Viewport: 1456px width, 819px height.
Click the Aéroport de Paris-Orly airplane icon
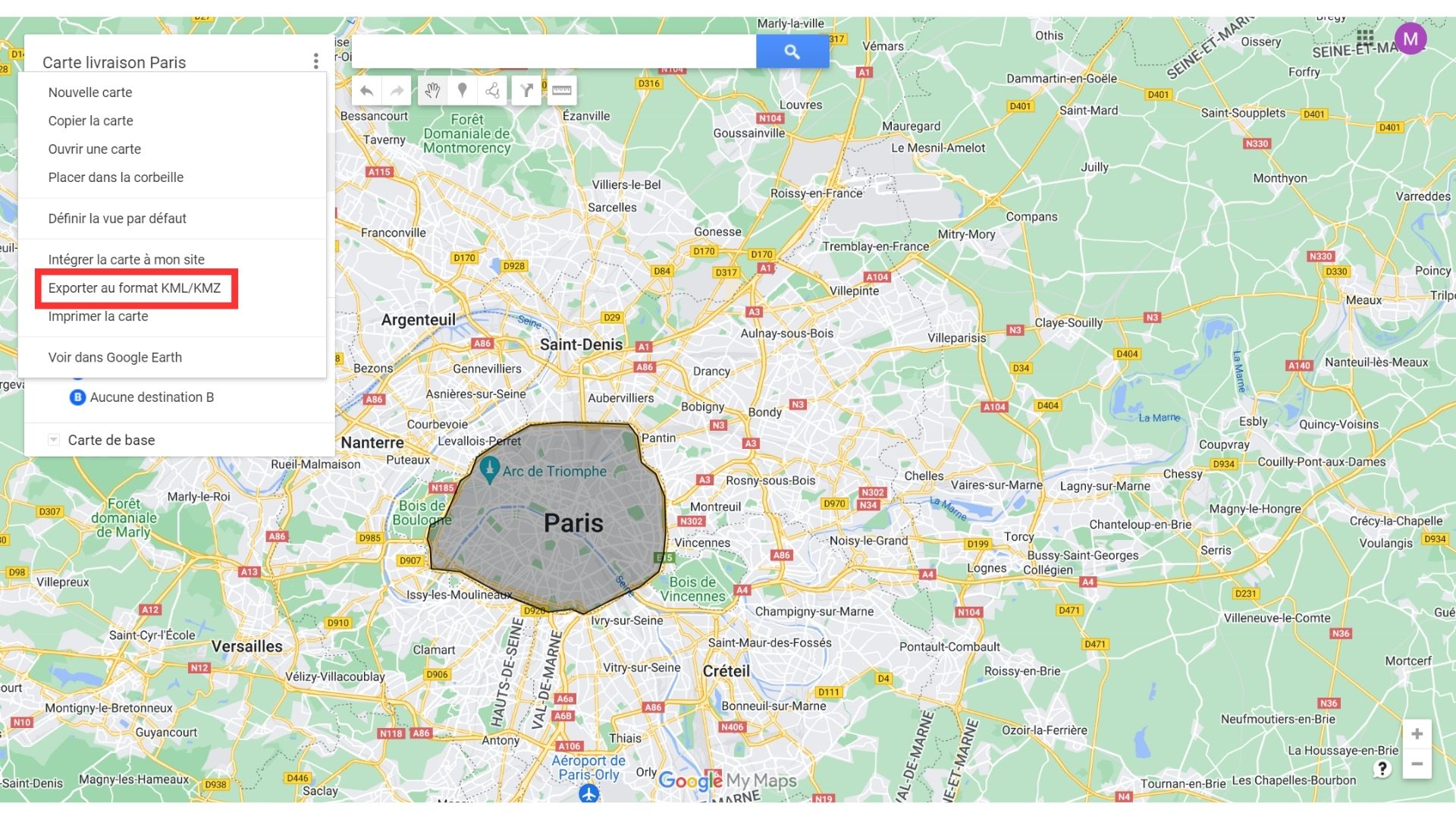click(x=588, y=793)
